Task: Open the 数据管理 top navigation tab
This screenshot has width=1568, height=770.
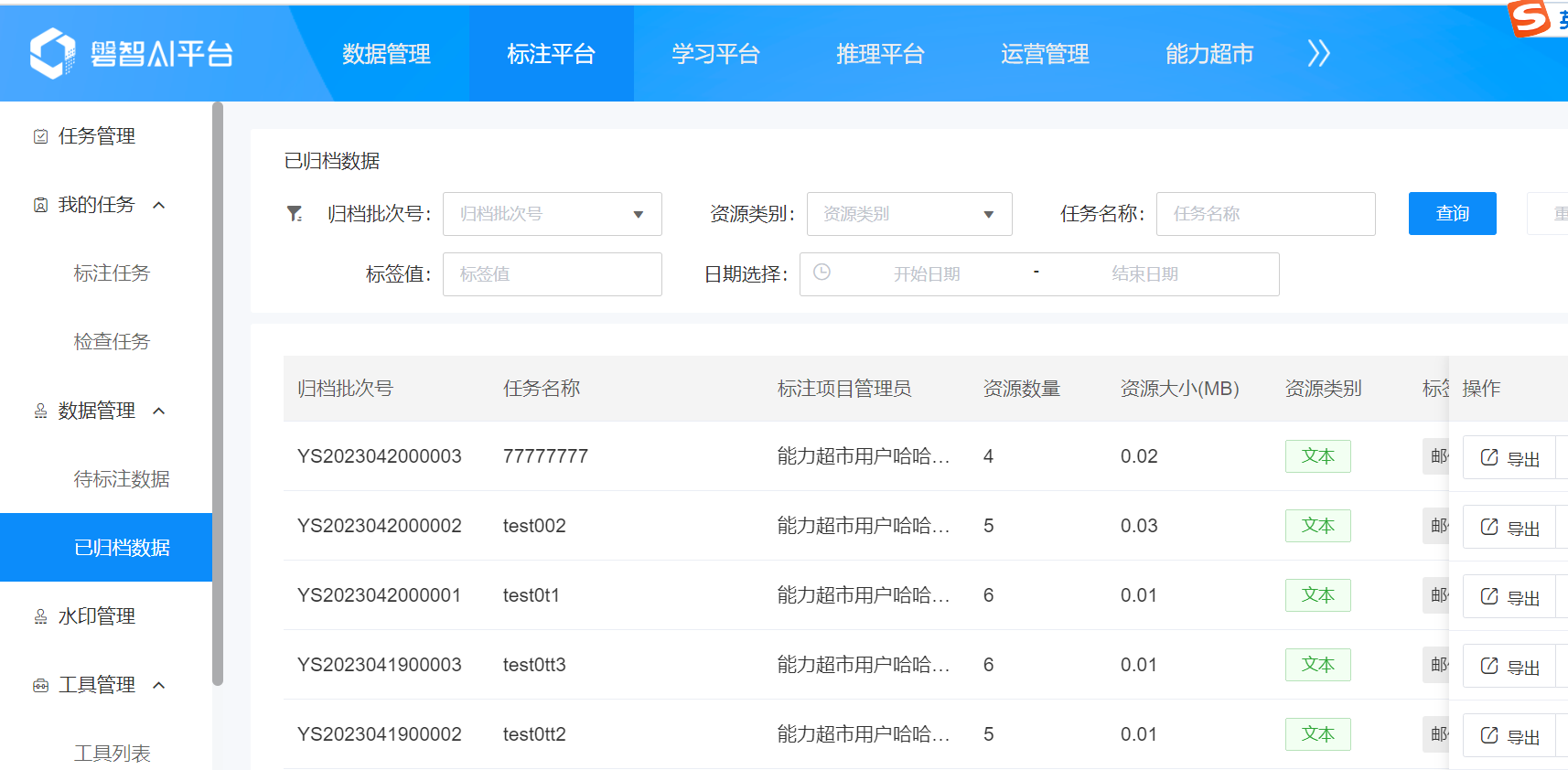Action: (x=386, y=54)
